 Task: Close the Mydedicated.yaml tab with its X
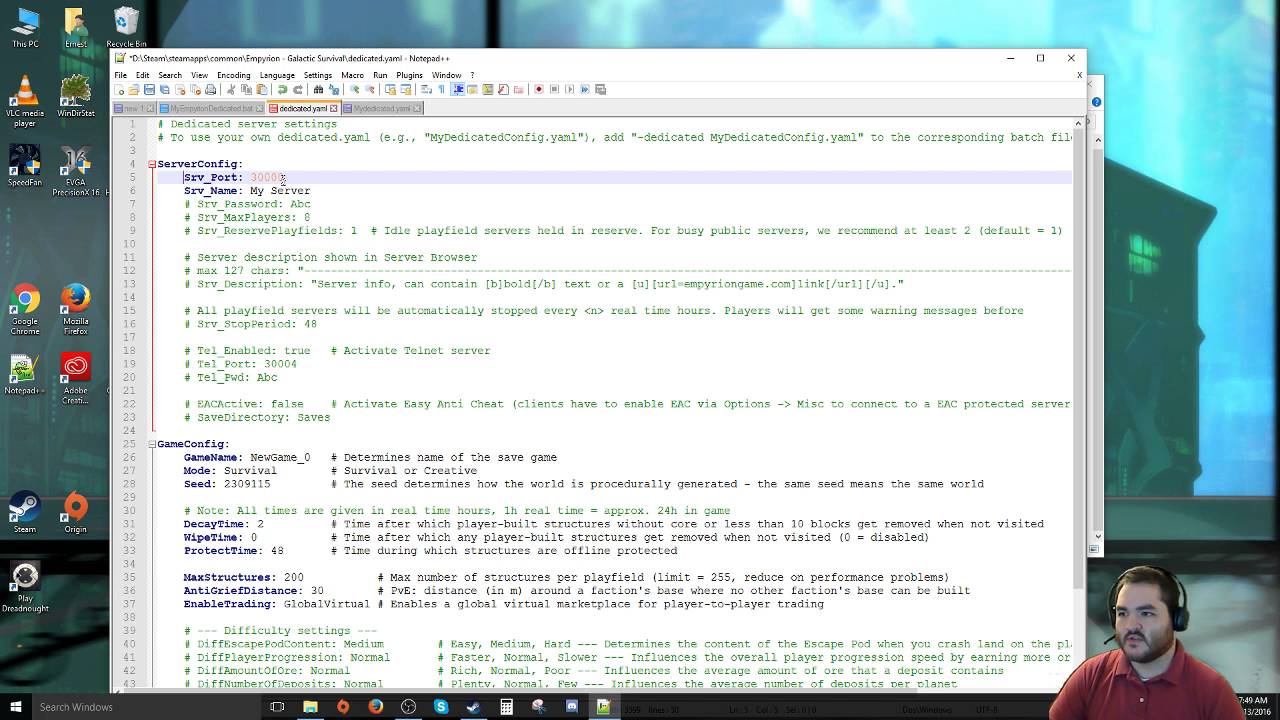coord(416,108)
